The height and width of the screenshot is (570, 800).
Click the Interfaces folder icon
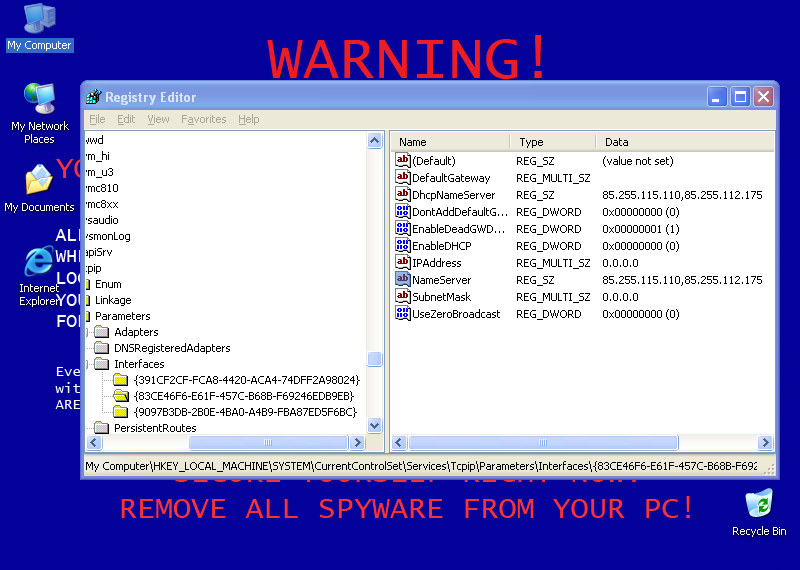coord(102,364)
